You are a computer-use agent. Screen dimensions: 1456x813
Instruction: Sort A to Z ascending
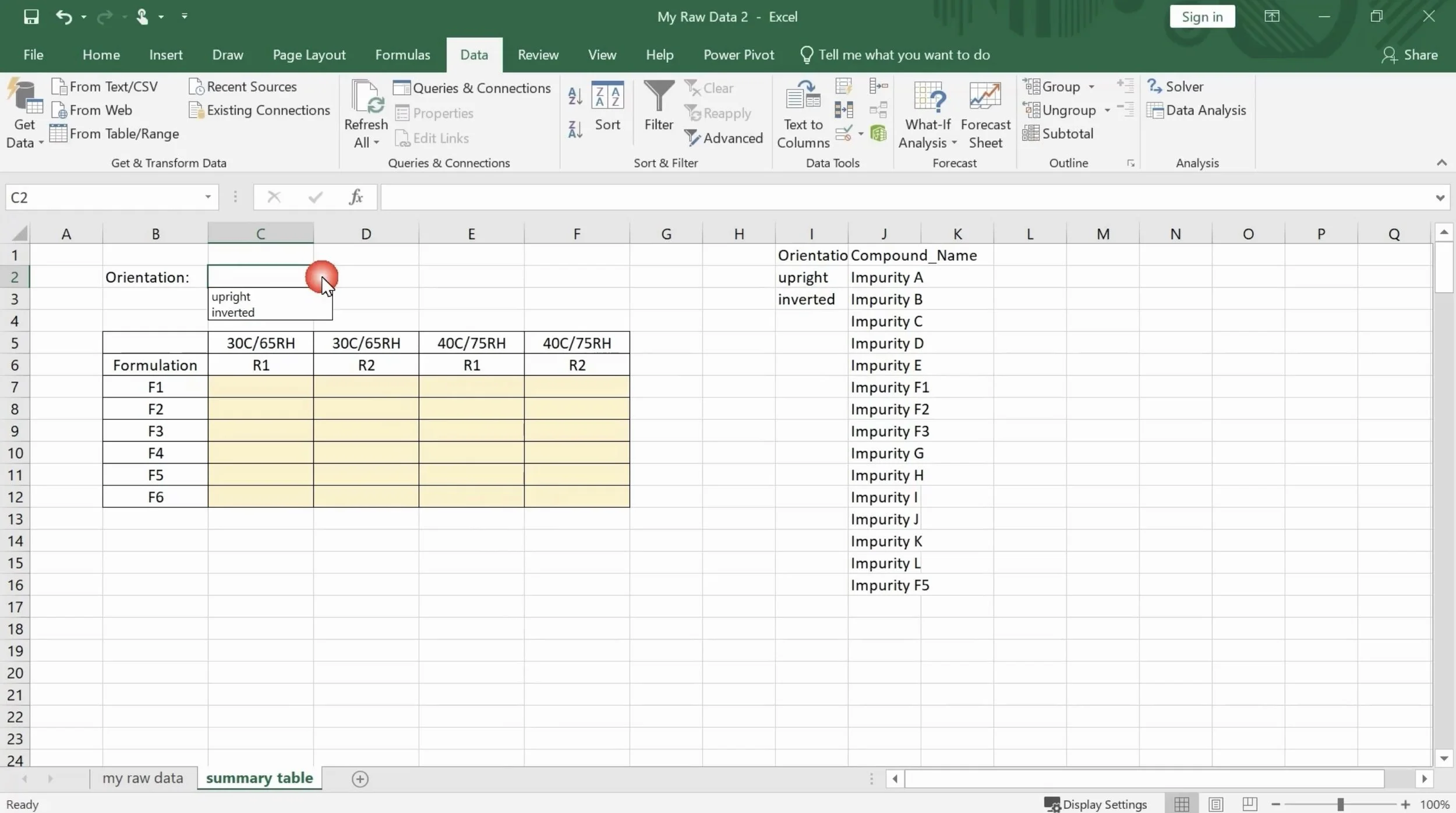click(575, 96)
